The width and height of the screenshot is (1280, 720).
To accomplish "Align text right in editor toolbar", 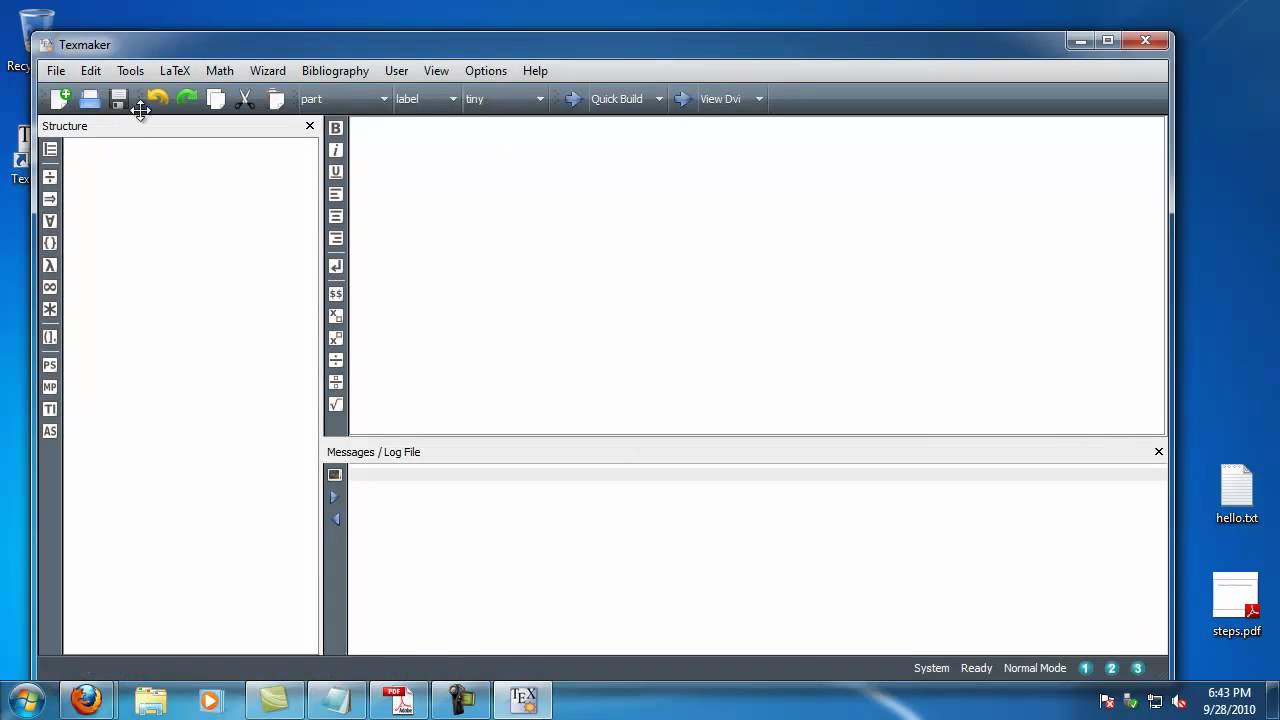I will pos(336,238).
